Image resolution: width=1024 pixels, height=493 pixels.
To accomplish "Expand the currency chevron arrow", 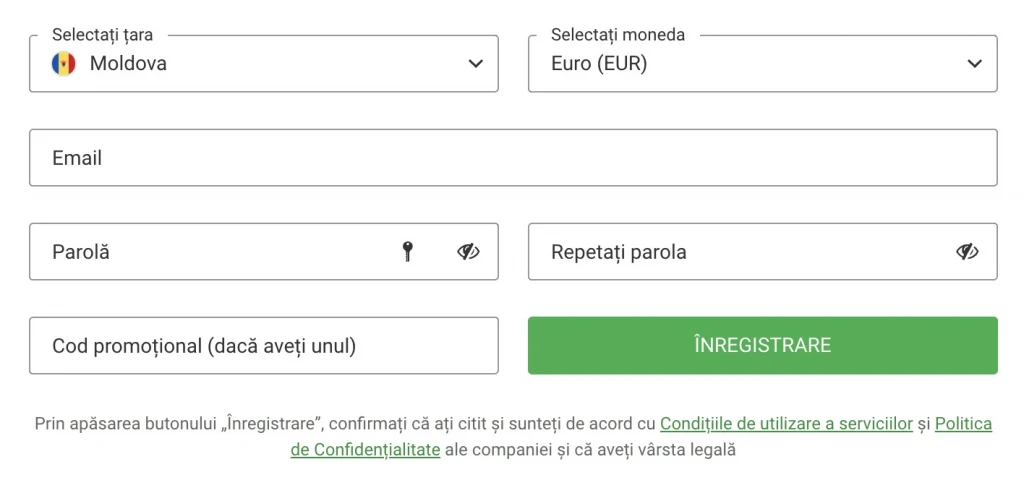I will click(x=975, y=64).
